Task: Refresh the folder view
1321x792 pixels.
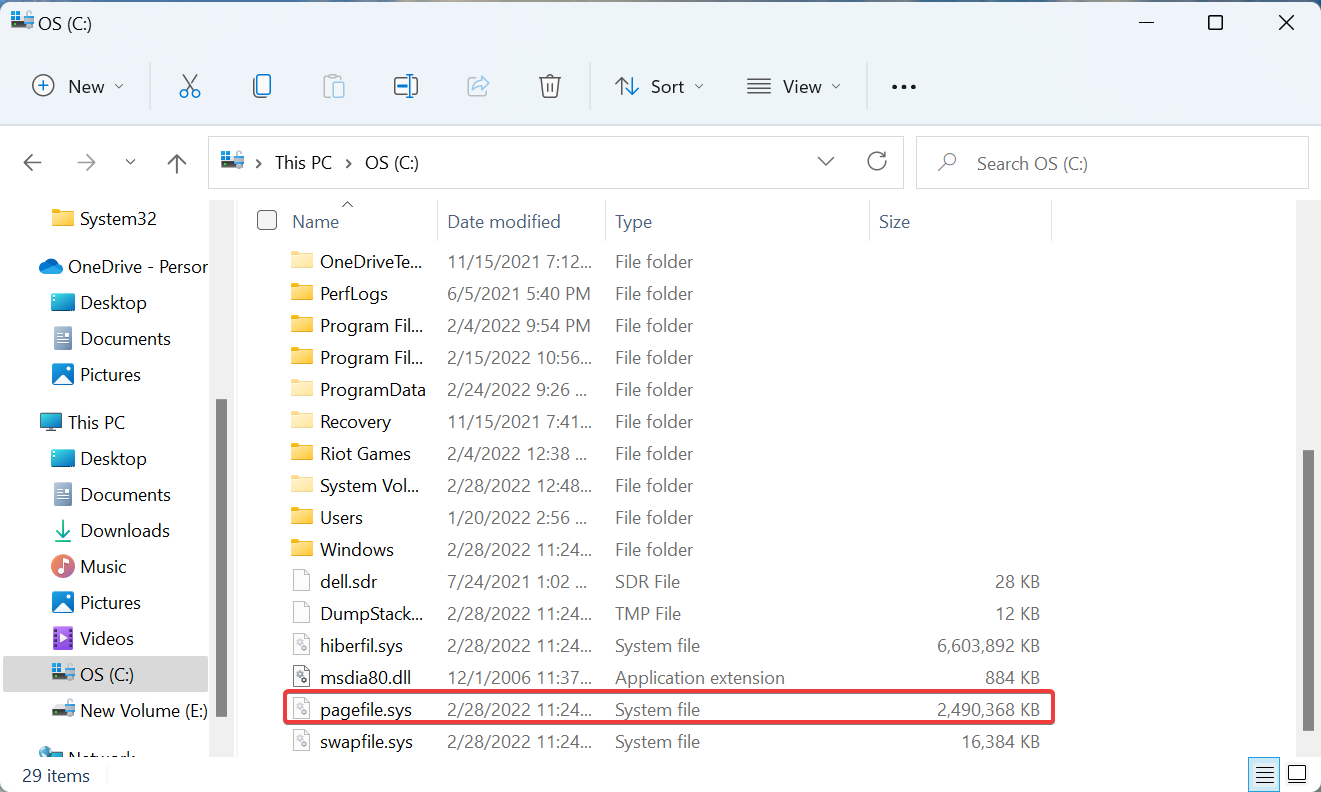Action: coord(877,161)
